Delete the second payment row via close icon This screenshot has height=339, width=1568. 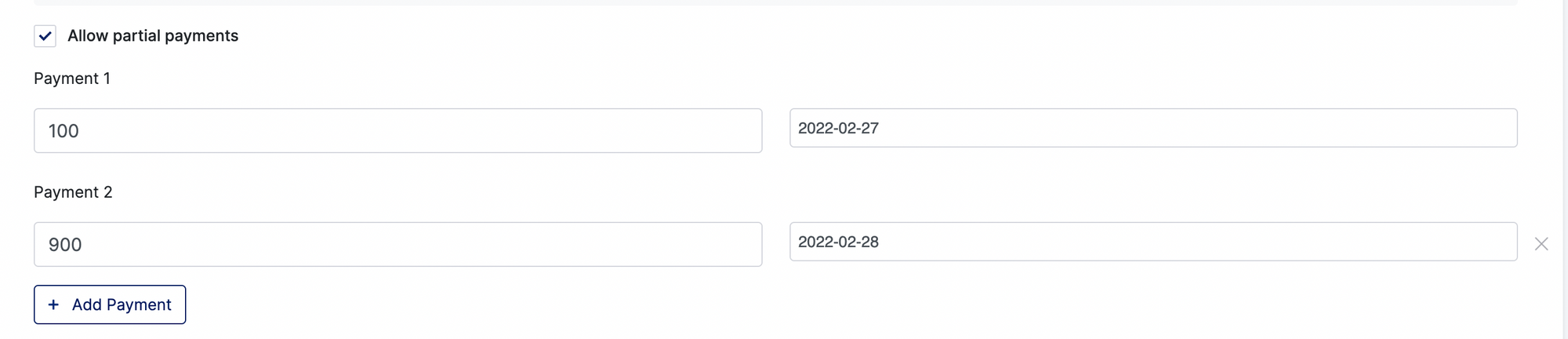point(1541,244)
